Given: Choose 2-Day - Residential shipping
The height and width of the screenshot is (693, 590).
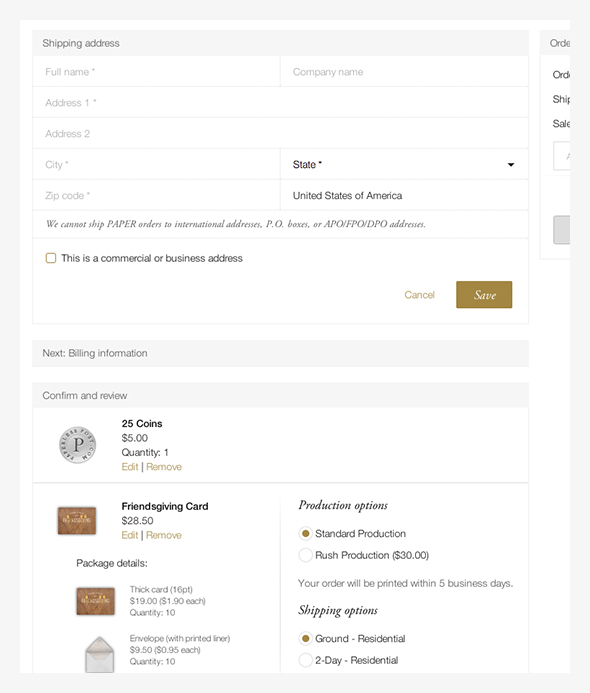Looking at the screenshot, I should [x=305, y=660].
